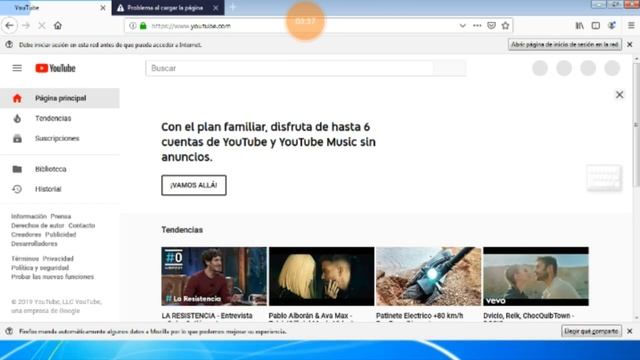Click the ¡VAMOS ALLÁ! button
The image size is (640, 360).
[194, 185]
